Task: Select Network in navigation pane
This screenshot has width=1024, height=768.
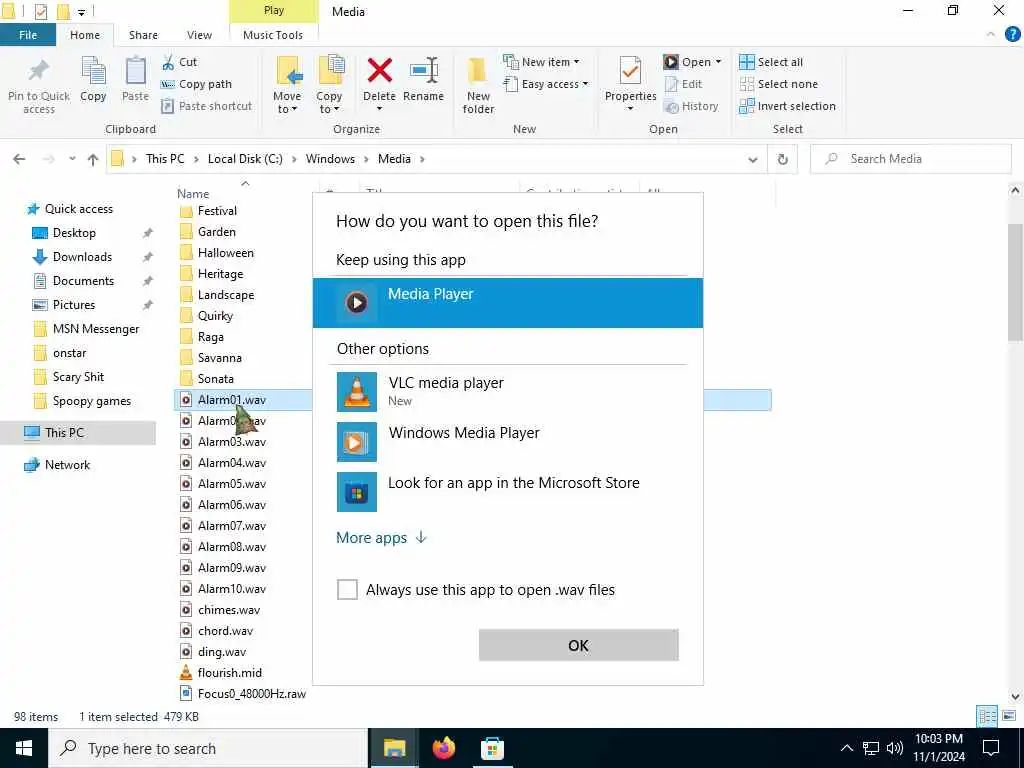Action: coord(67,465)
